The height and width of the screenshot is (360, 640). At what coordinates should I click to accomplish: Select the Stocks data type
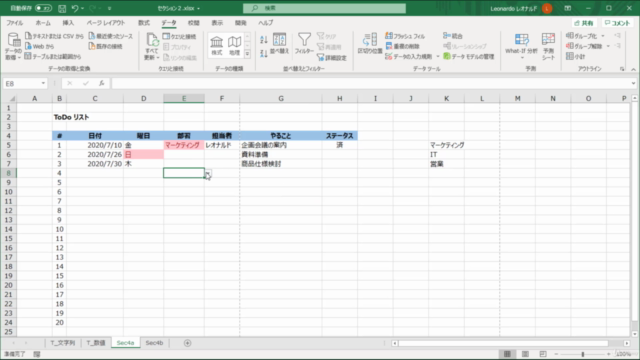pos(217,45)
